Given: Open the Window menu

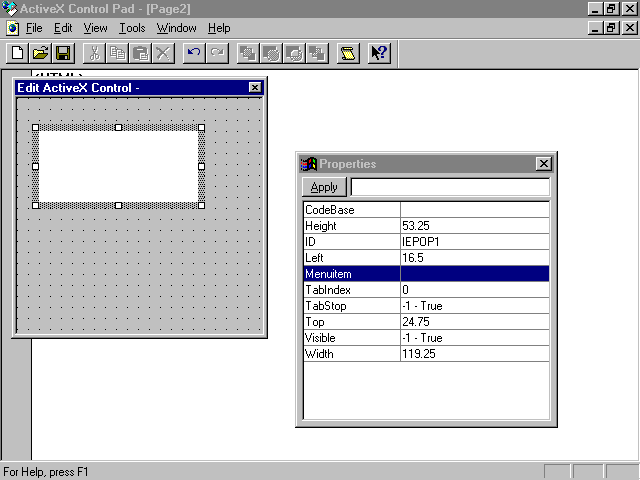Looking at the screenshot, I should (x=176, y=28).
